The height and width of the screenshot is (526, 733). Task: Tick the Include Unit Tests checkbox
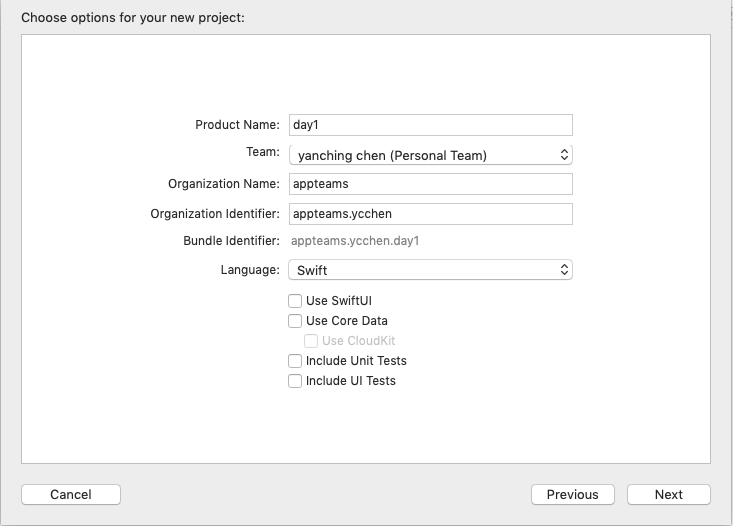tap(295, 361)
